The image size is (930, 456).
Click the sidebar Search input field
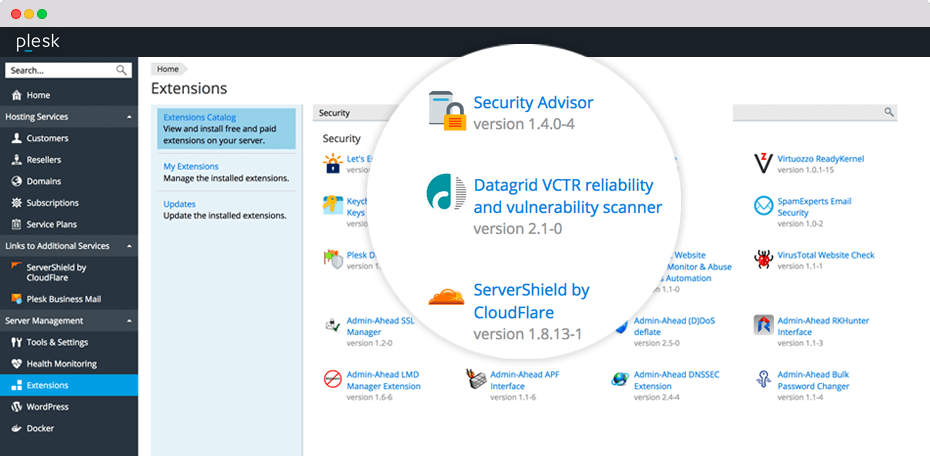(60, 71)
